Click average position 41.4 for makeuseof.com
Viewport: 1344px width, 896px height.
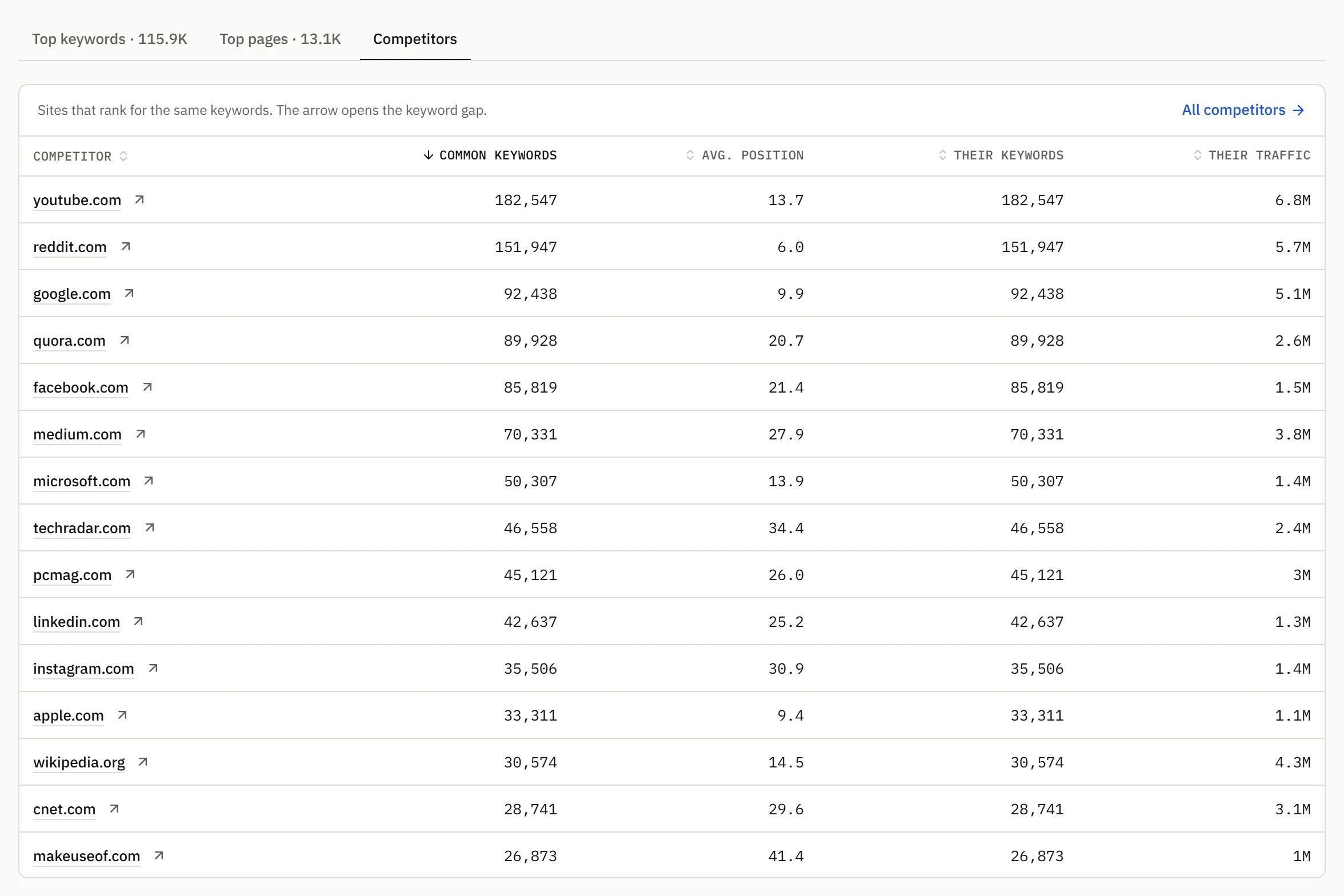[x=786, y=856]
